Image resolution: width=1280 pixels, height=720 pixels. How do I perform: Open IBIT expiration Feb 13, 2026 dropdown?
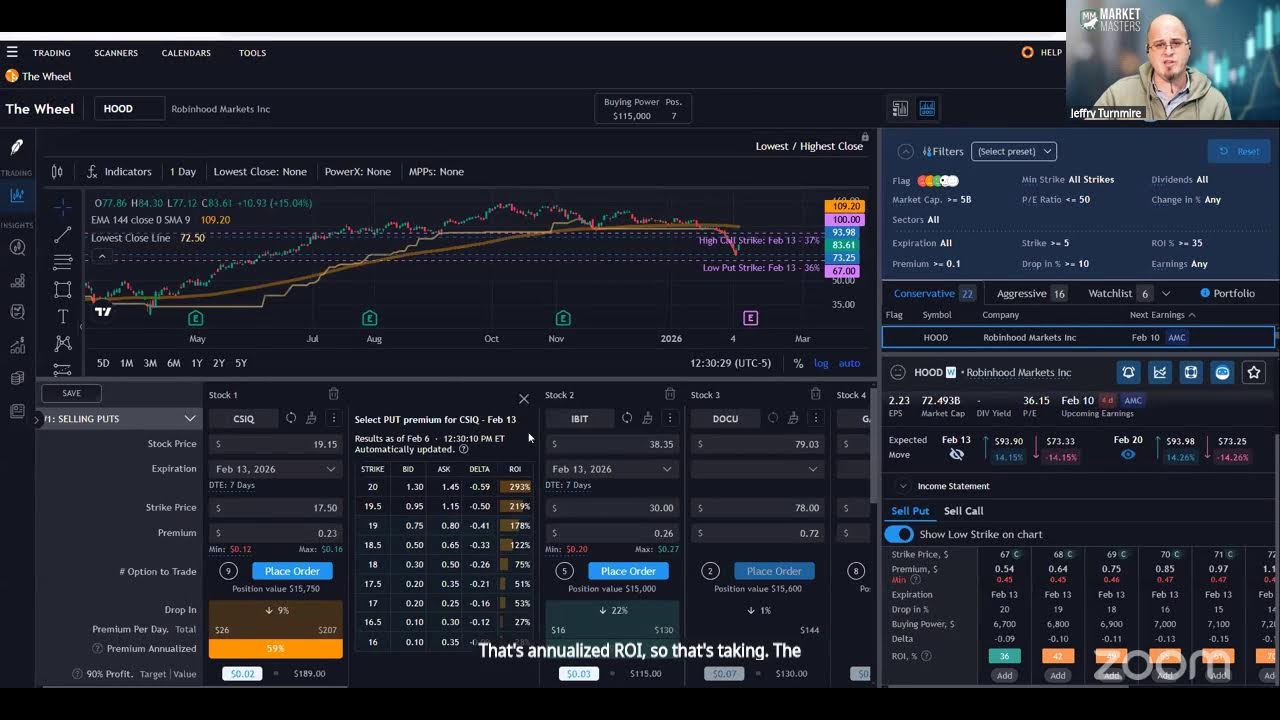(x=612, y=469)
